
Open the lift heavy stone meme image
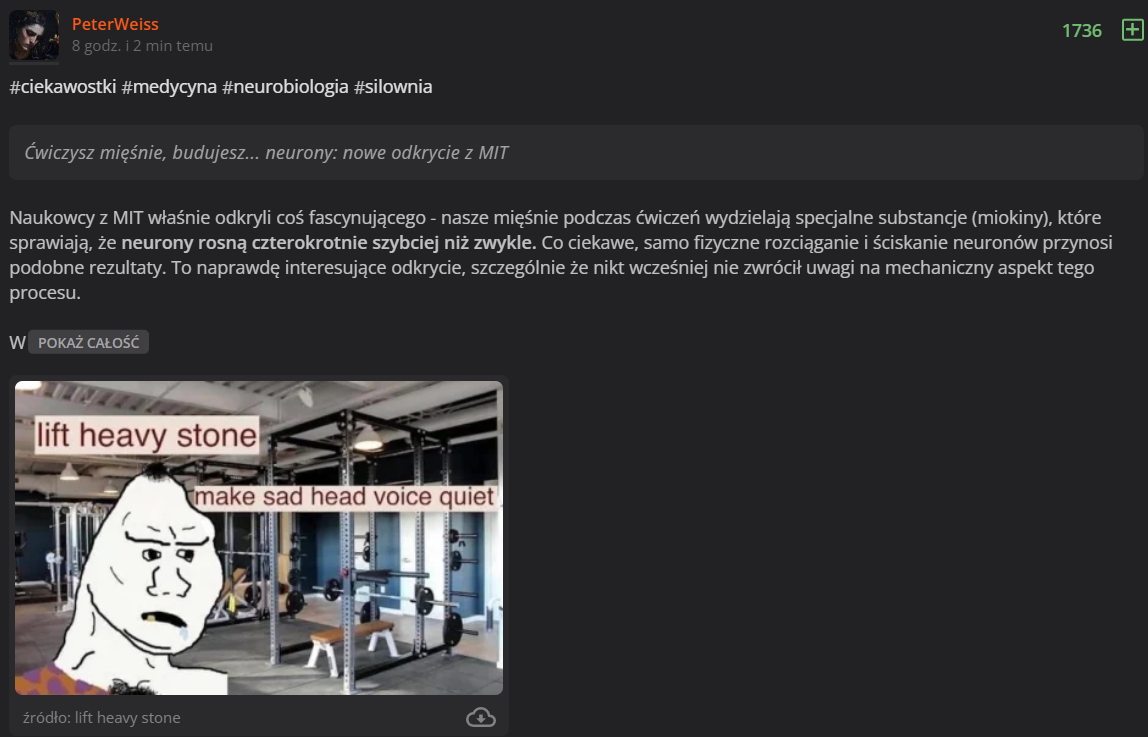pyautogui.click(x=259, y=537)
